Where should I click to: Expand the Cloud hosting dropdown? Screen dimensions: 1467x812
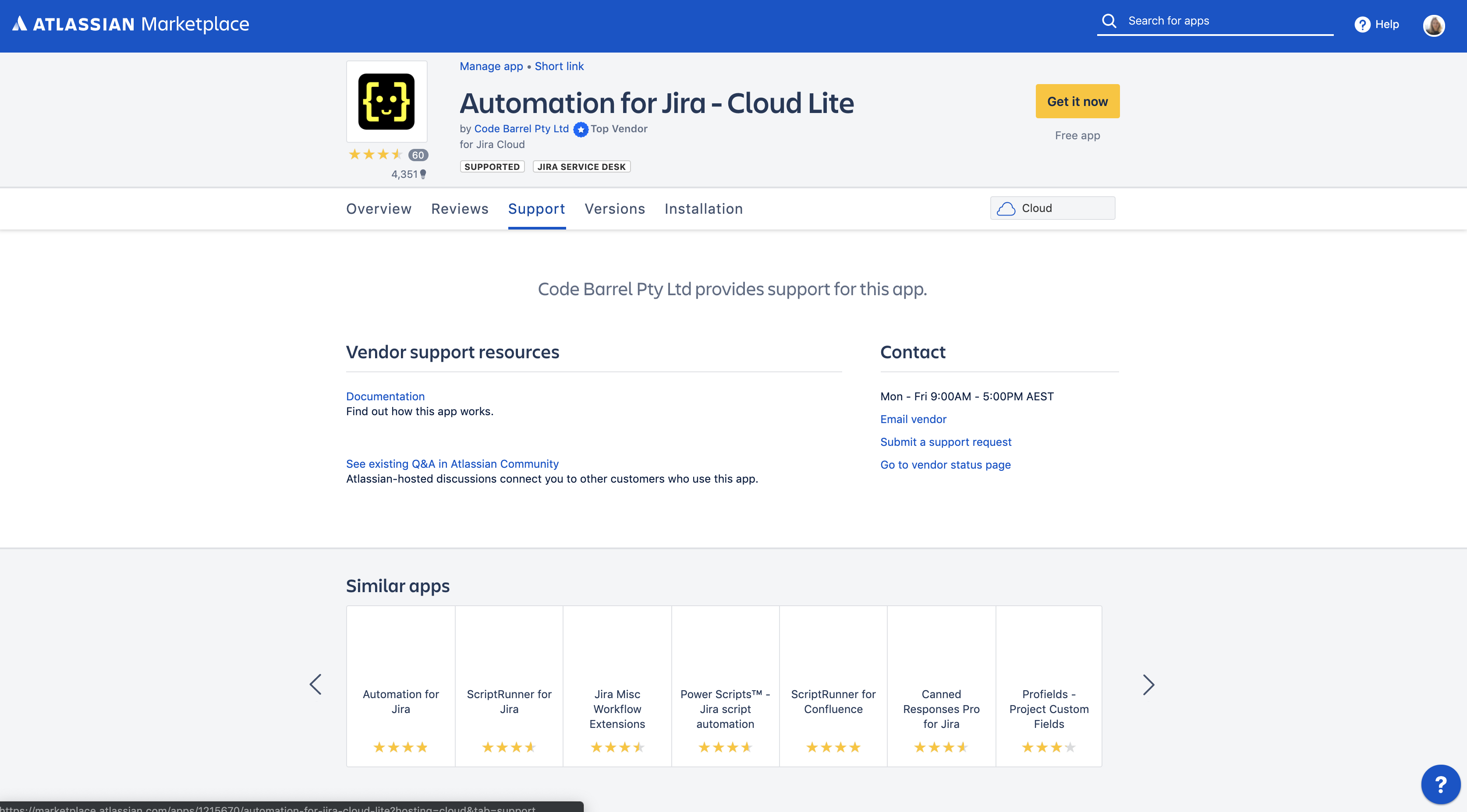coord(1052,208)
